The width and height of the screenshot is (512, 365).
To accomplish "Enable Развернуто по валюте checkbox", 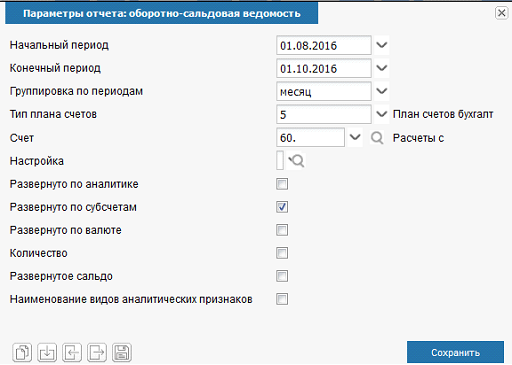I will pos(282,230).
